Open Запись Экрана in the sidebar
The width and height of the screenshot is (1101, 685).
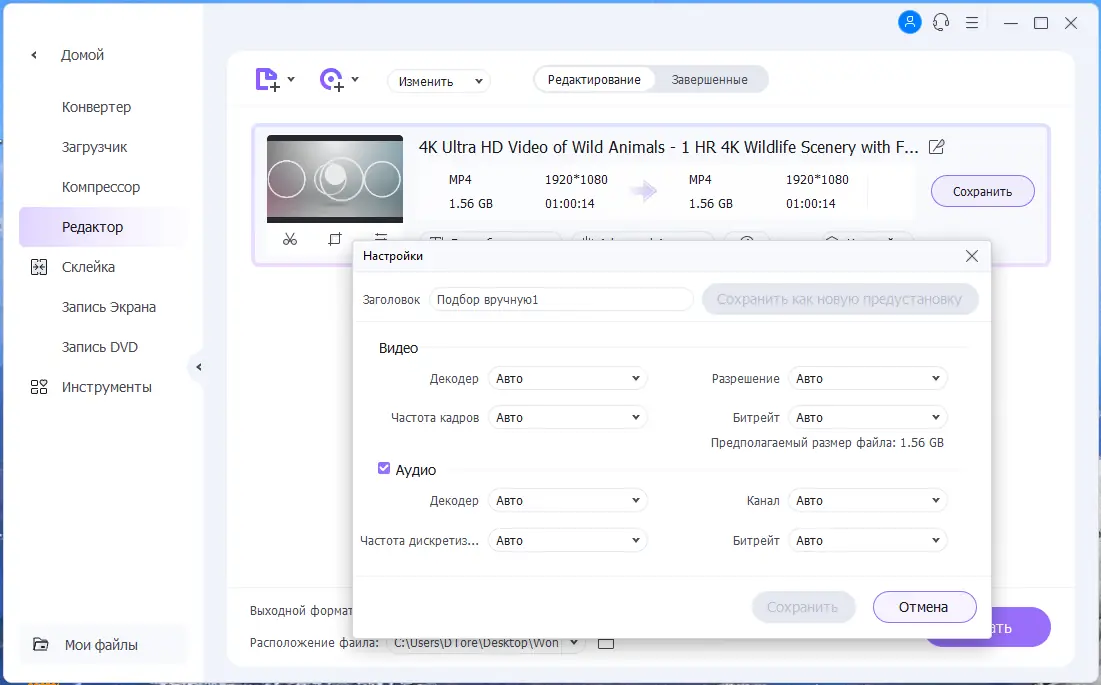[x=109, y=307]
